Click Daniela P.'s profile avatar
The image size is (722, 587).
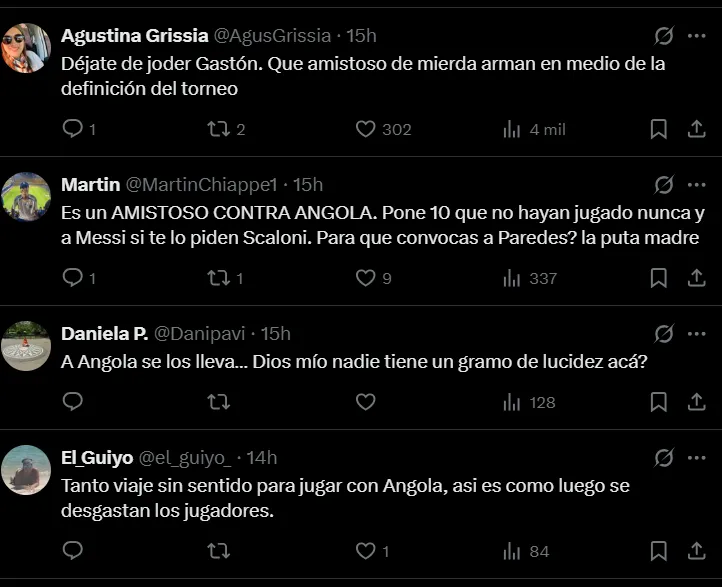pos(27,346)
